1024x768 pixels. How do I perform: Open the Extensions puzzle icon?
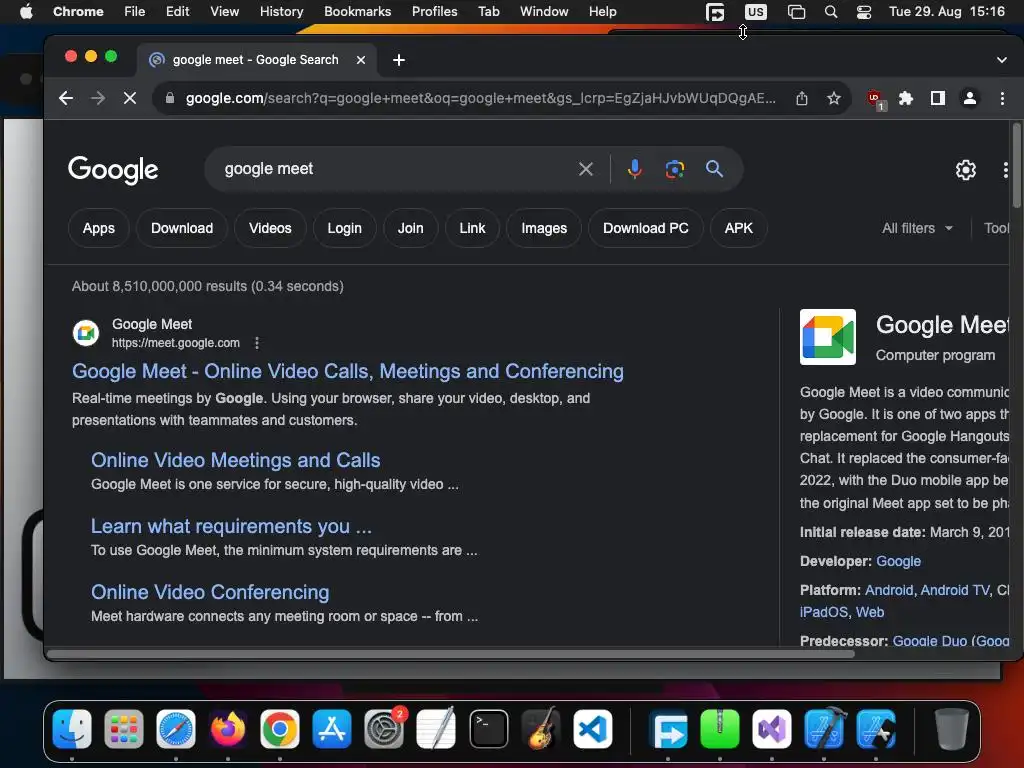[x=906, y=99]
